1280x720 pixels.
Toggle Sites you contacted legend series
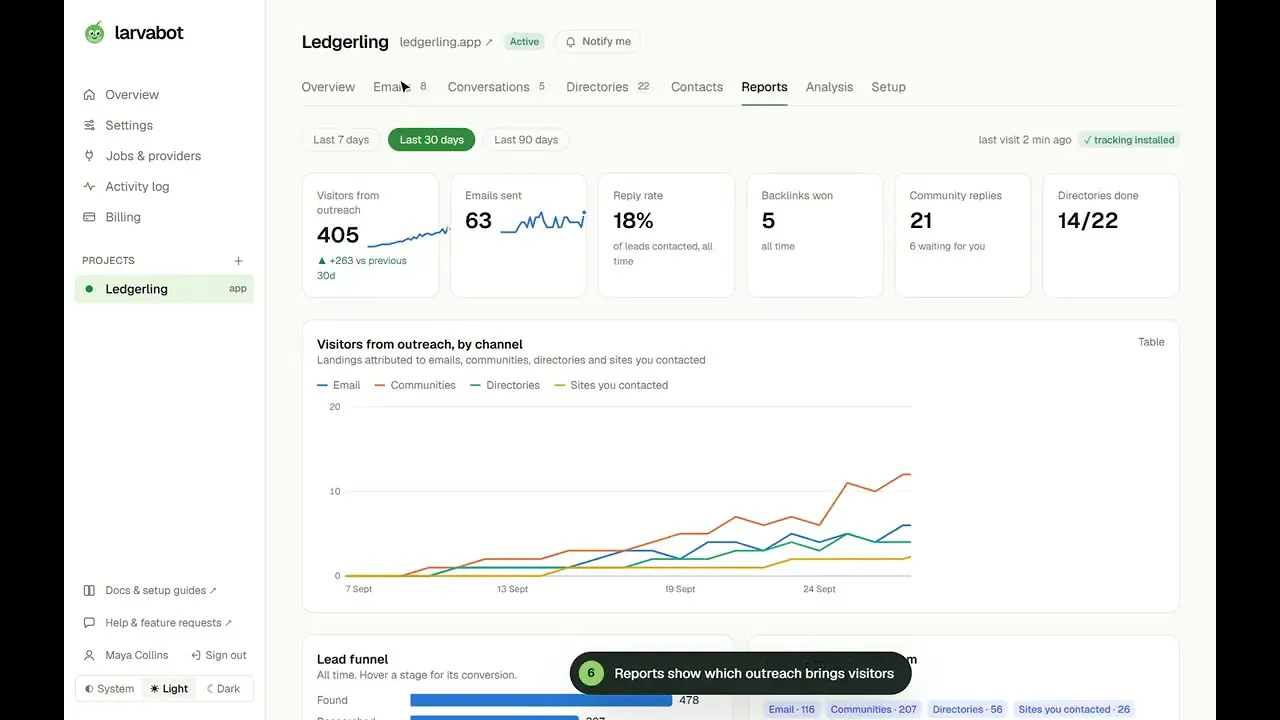pyautogui.click(x=611, y=385)
